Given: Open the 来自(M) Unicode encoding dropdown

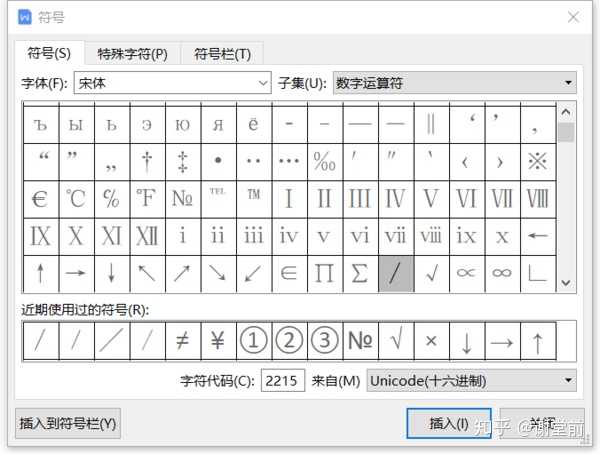Looking at the screenshot, I should point(471,381).
